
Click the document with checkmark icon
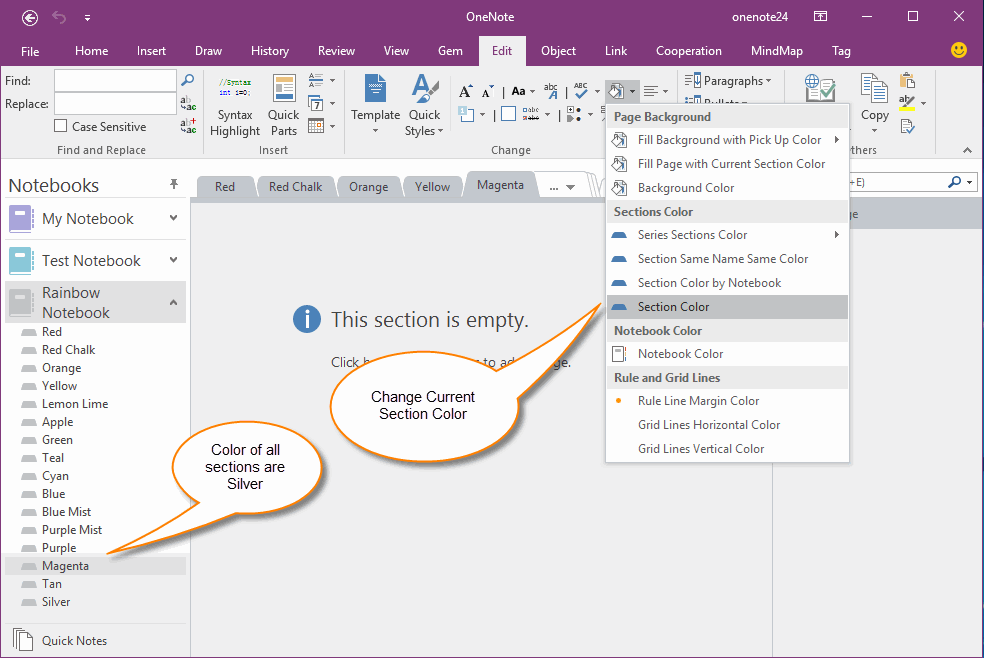(x=907, y=126)
